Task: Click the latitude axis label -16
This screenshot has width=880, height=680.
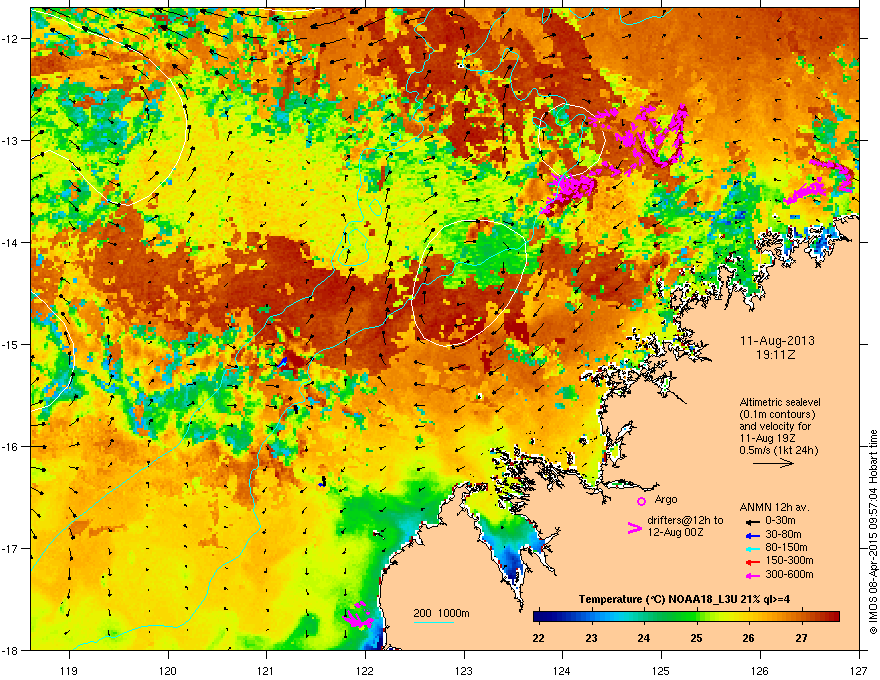Action: coord(10,447)
